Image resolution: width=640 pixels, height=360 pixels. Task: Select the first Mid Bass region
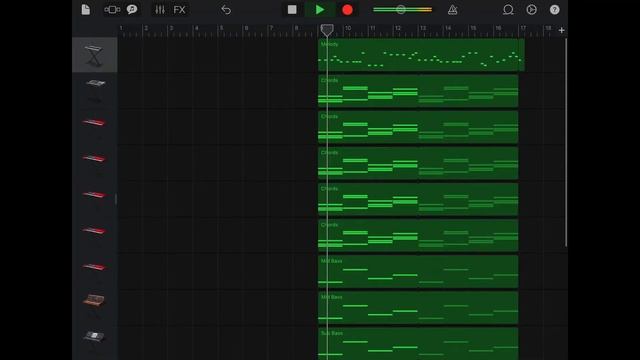pos(418,272)
